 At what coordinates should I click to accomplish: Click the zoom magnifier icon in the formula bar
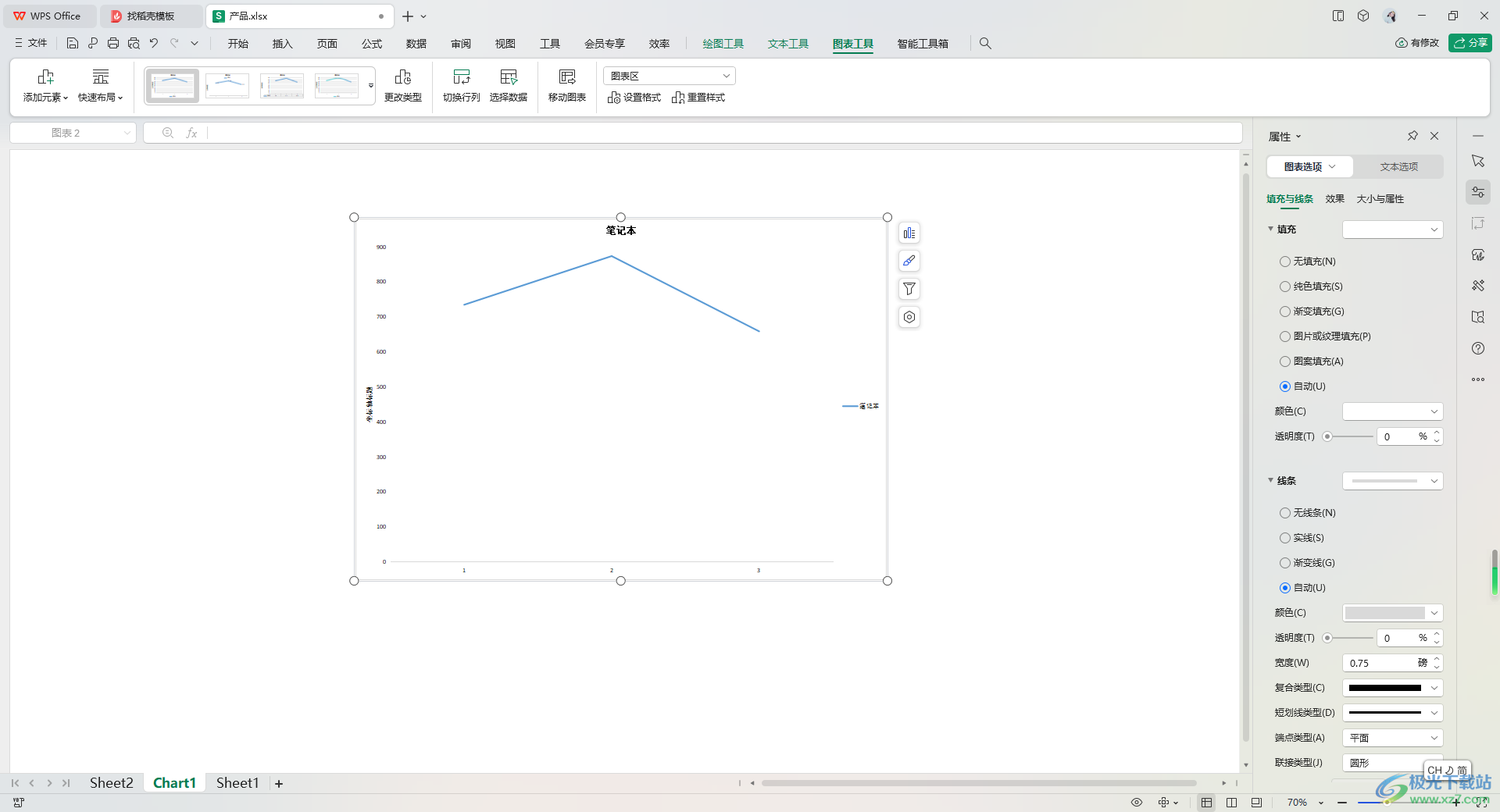168,134
